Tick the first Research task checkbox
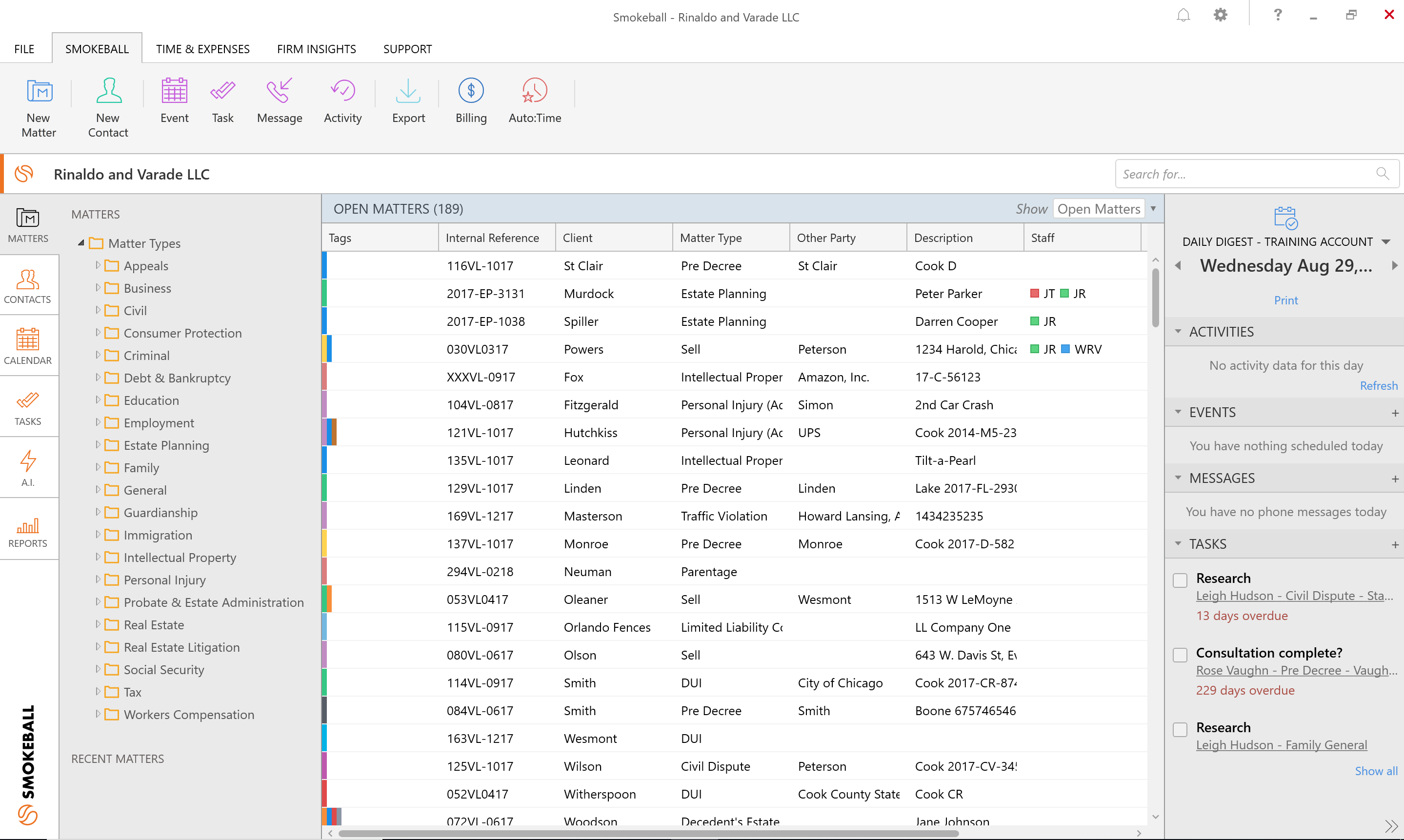This screenshot has width=1404, height=840. tap(1180, 580)
